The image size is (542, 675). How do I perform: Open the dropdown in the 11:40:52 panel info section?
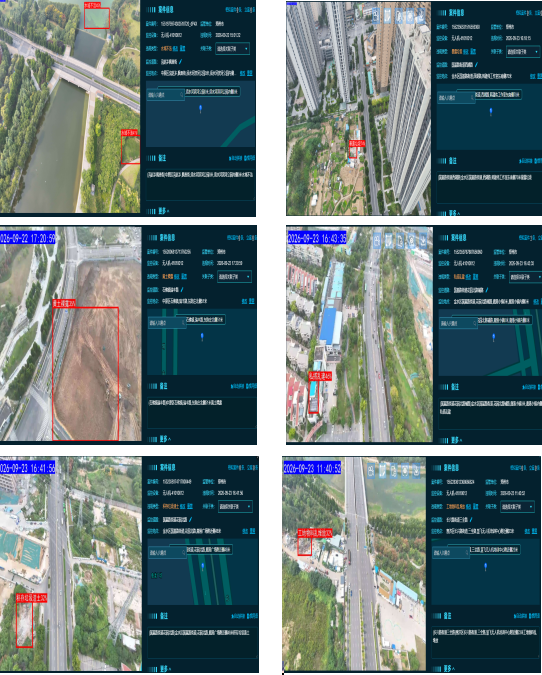[517, 507]
